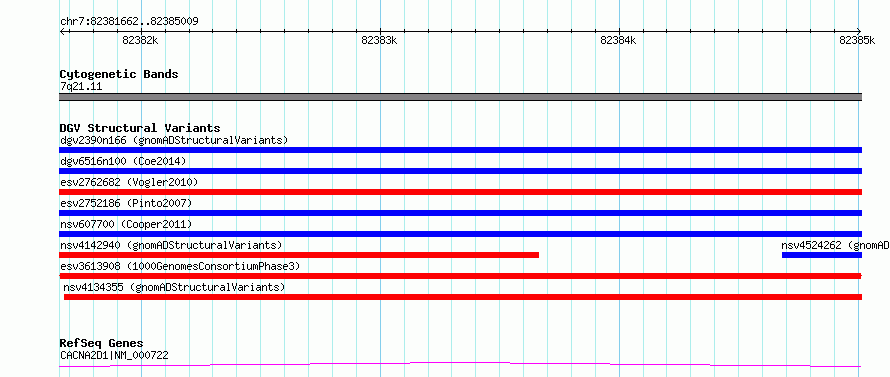Click the 82383k ruler label
This screenshot has height=377, width=890.
pos(379,40)
